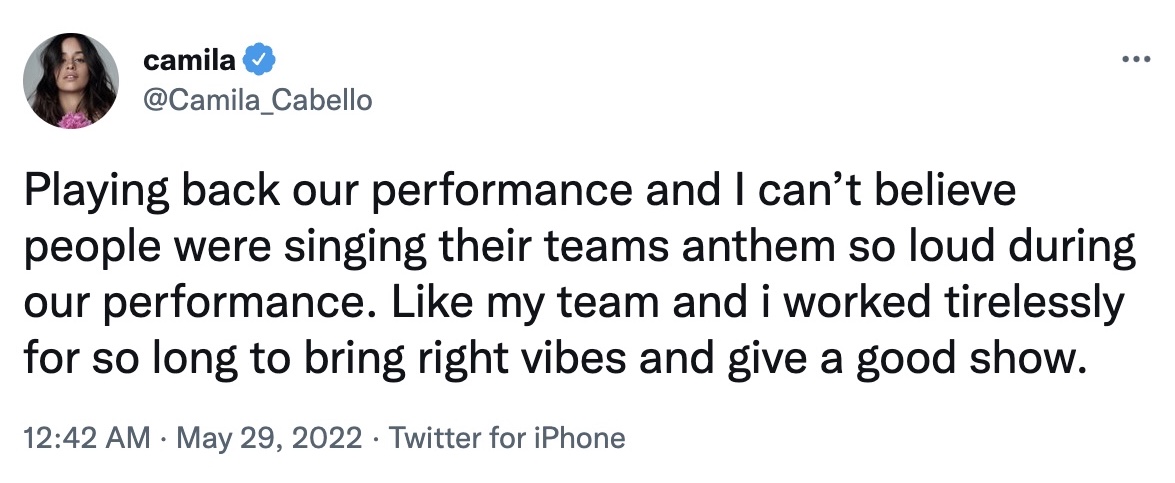
Task: Click the tweet line starting "for so long"
Action: tap(554, 358)
